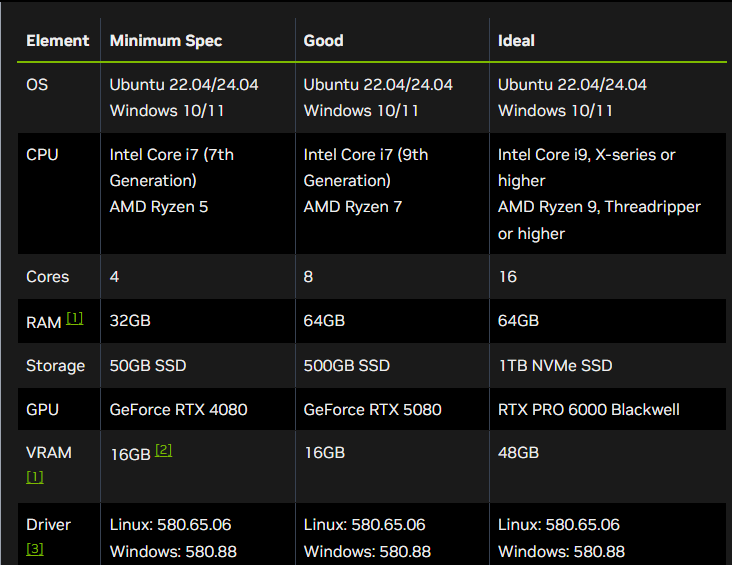
Task: Open footnote 1 link under VRAM
Action: point(35,477)
